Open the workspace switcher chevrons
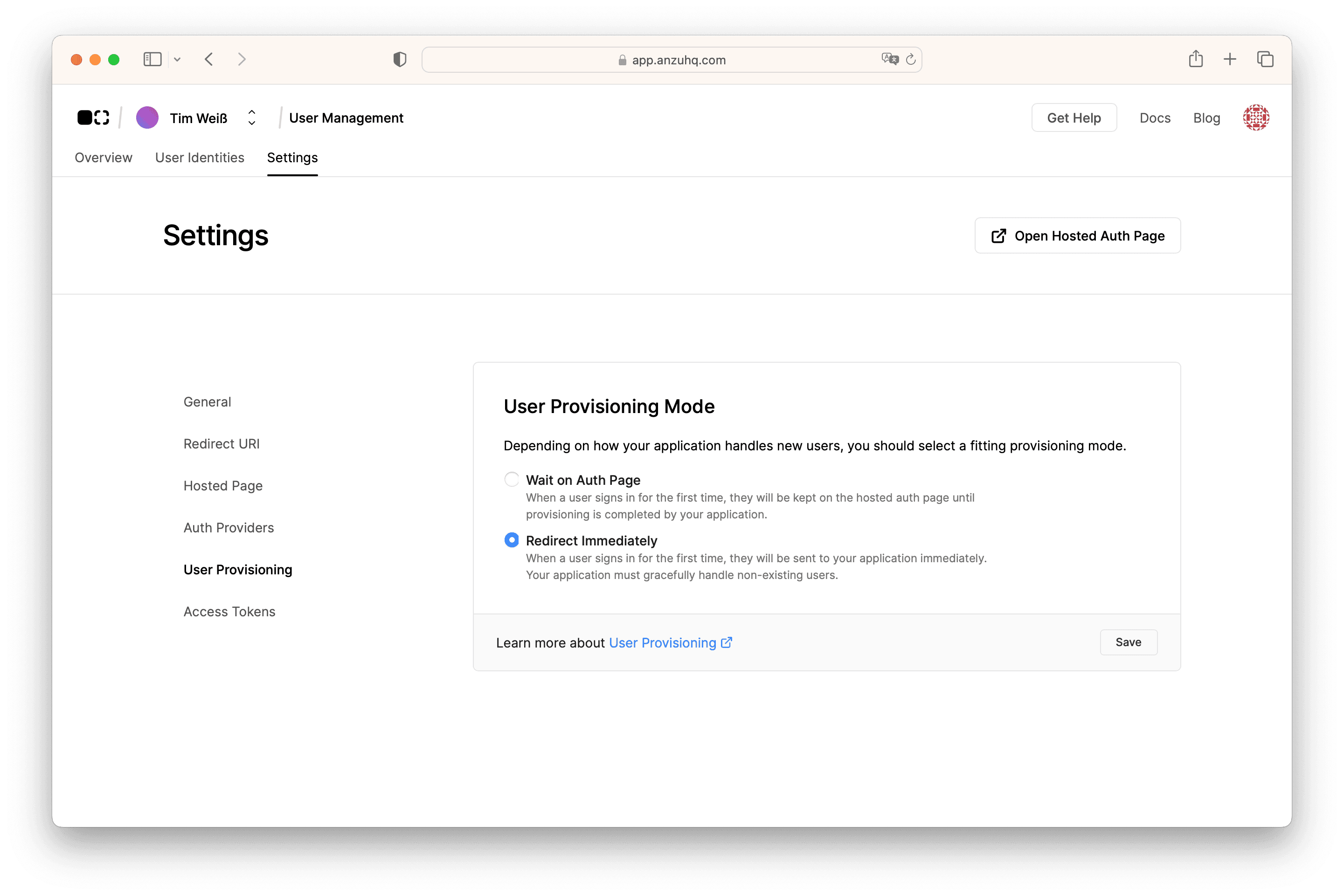The image size is (1344, 896). click(251, 118)
